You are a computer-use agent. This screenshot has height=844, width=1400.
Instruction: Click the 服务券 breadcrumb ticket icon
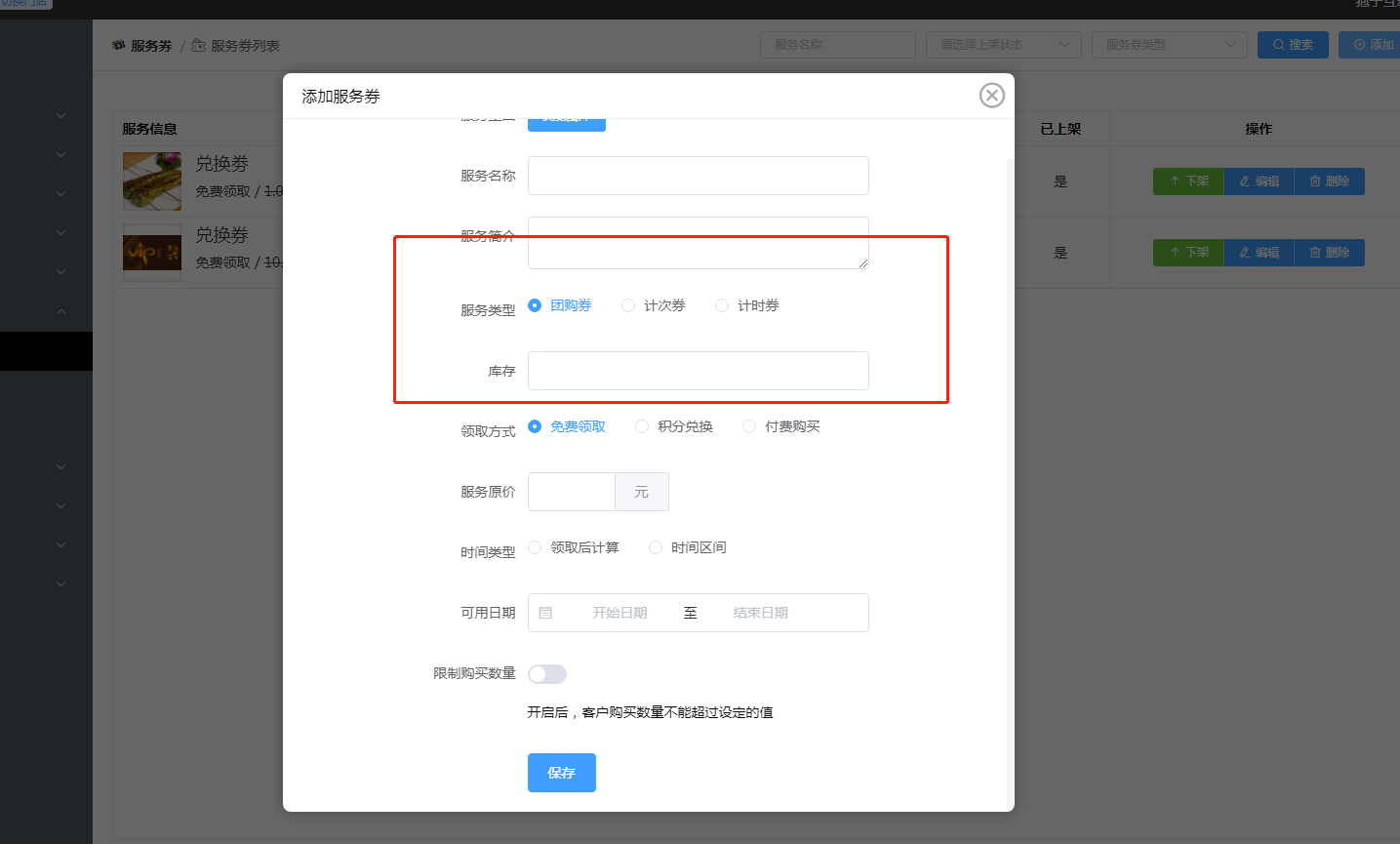(x=119, y=45)
